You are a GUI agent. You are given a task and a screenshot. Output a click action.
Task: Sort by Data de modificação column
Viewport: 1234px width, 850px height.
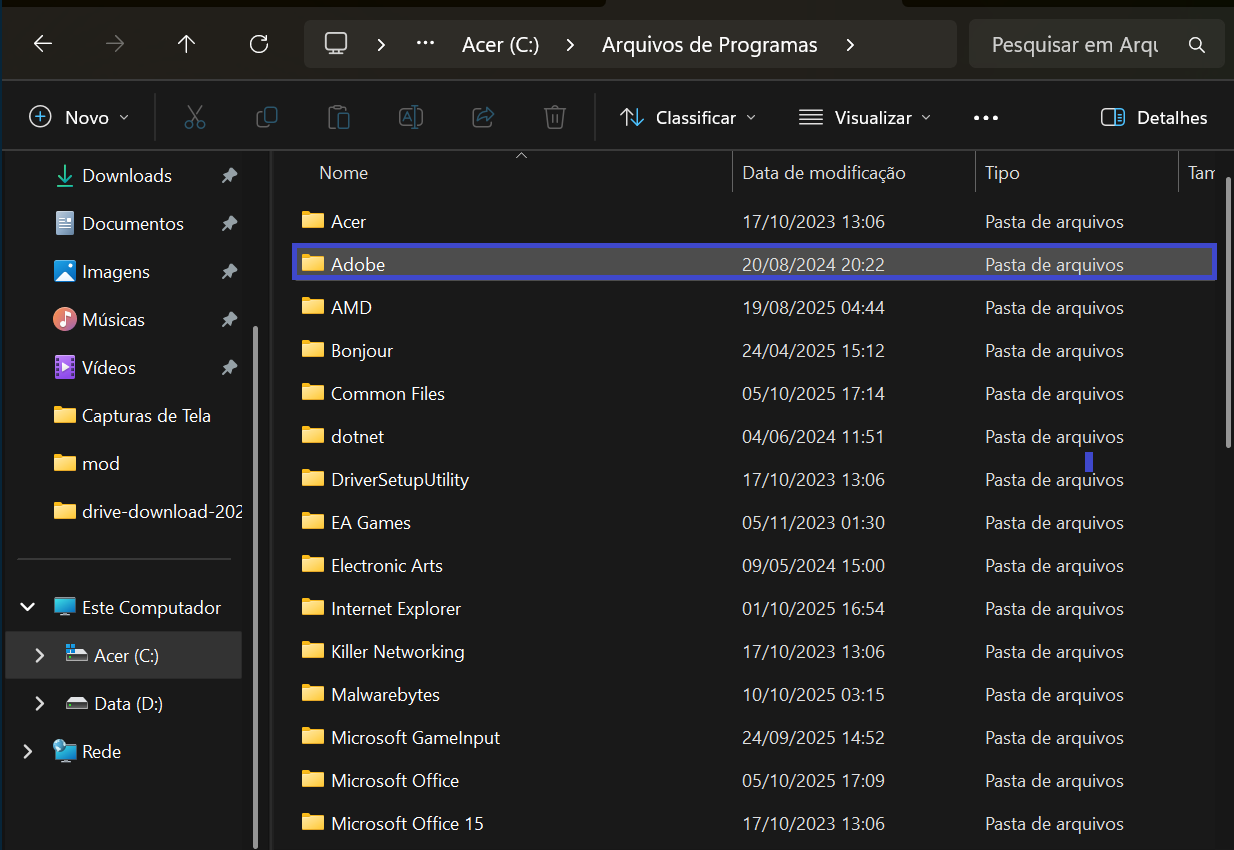click(x=823, y=173)
